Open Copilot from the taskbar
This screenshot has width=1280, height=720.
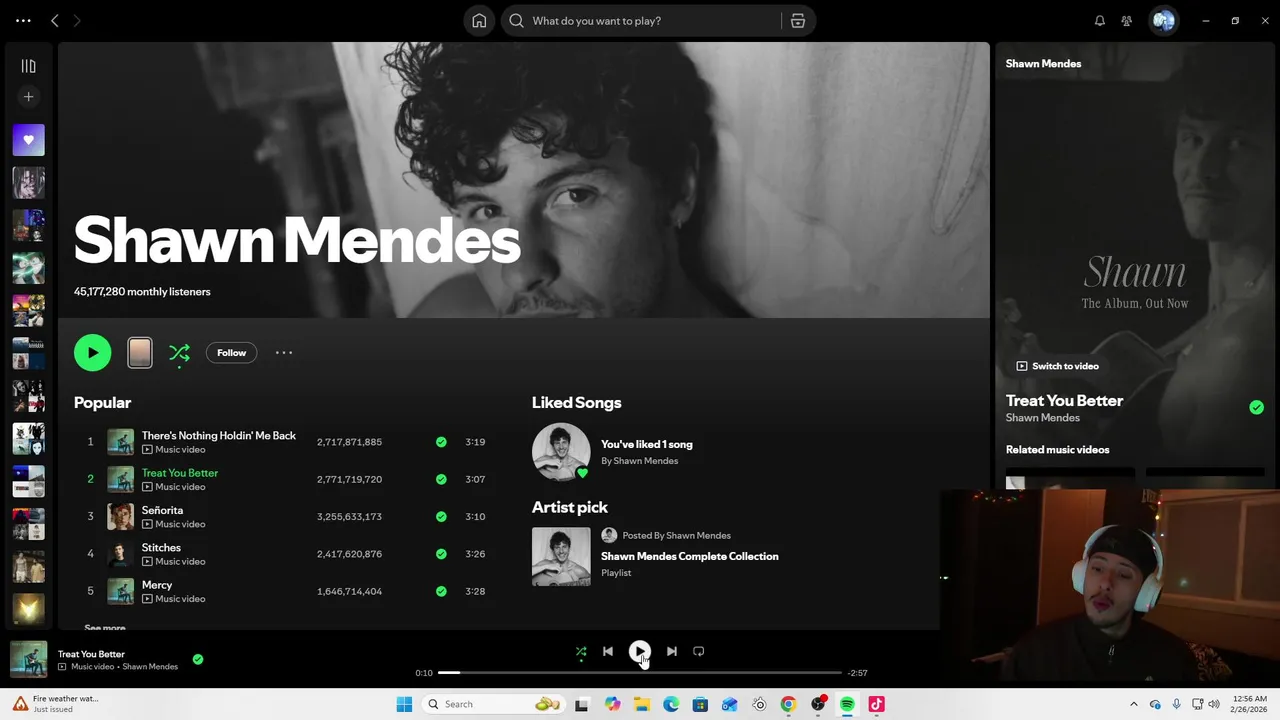point(612,704)
